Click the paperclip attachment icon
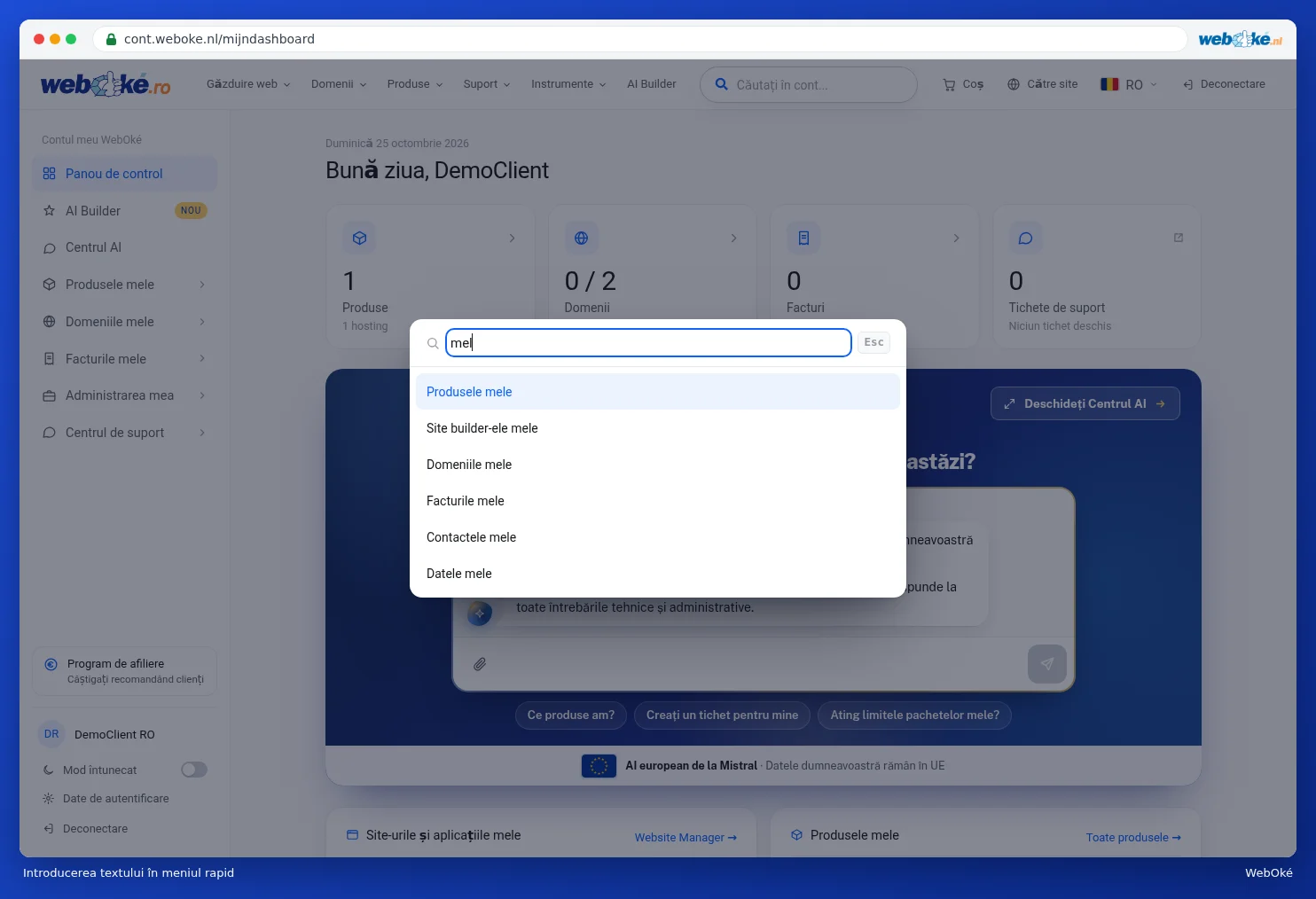1316x899 pixels. coord(480,664)
